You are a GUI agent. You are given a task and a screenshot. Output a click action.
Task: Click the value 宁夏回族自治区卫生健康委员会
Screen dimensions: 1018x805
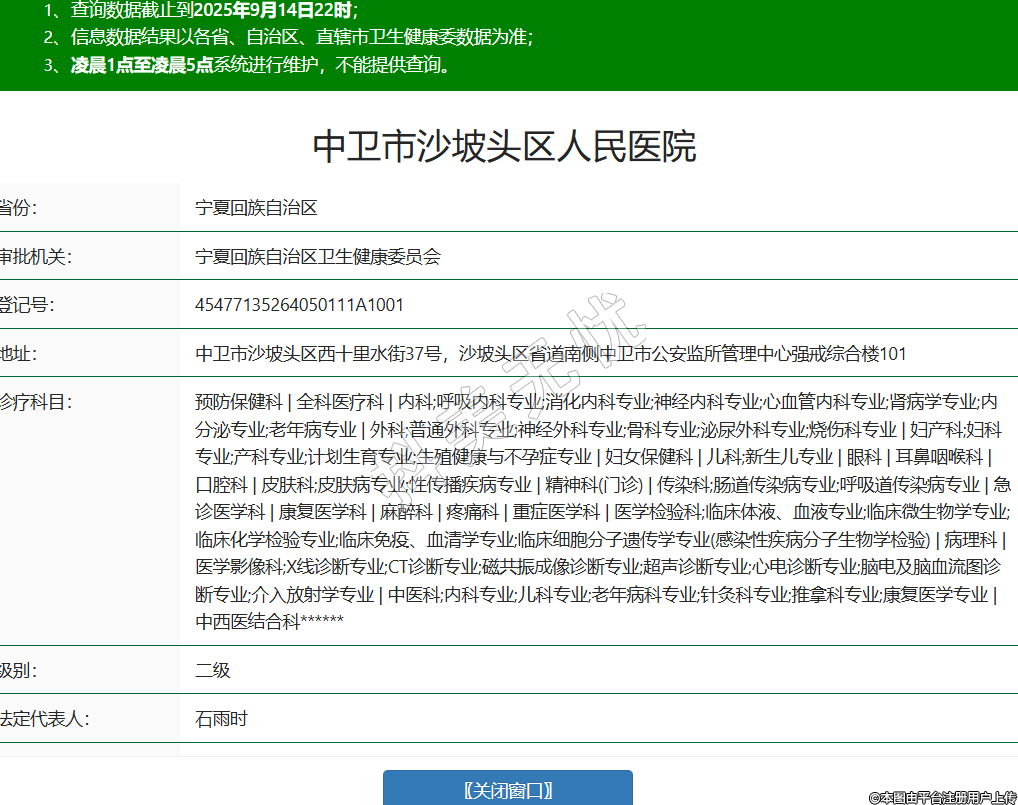318,257
